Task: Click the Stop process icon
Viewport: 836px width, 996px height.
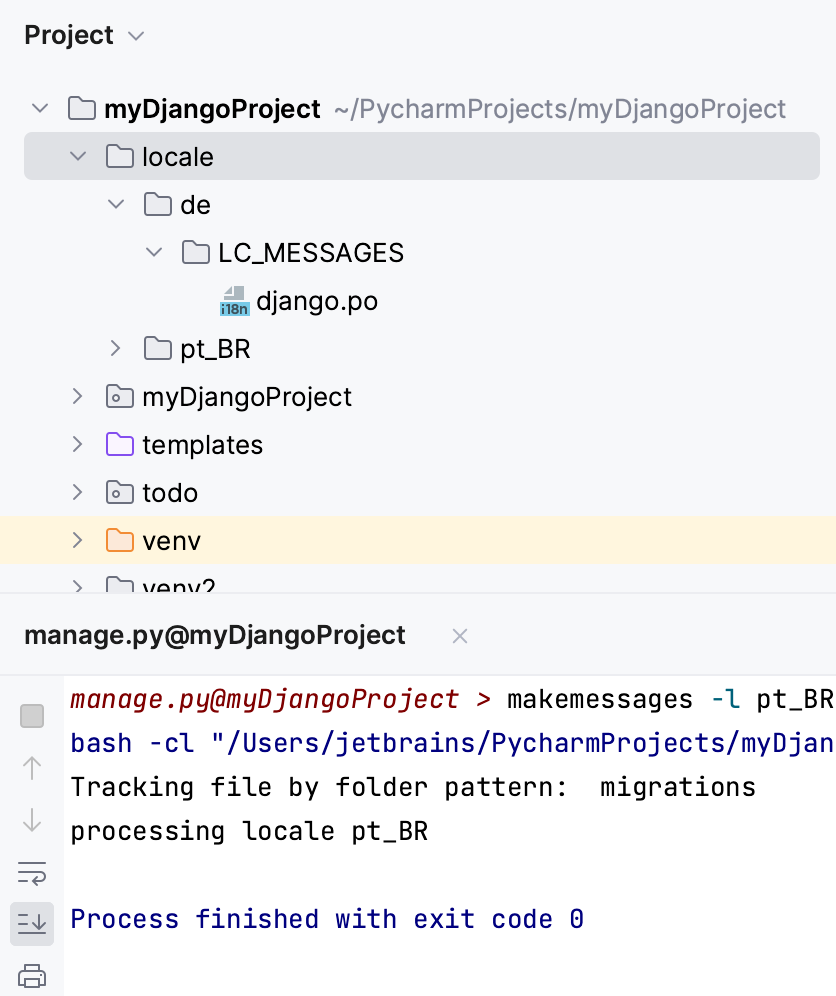Action: pos(32,716)
